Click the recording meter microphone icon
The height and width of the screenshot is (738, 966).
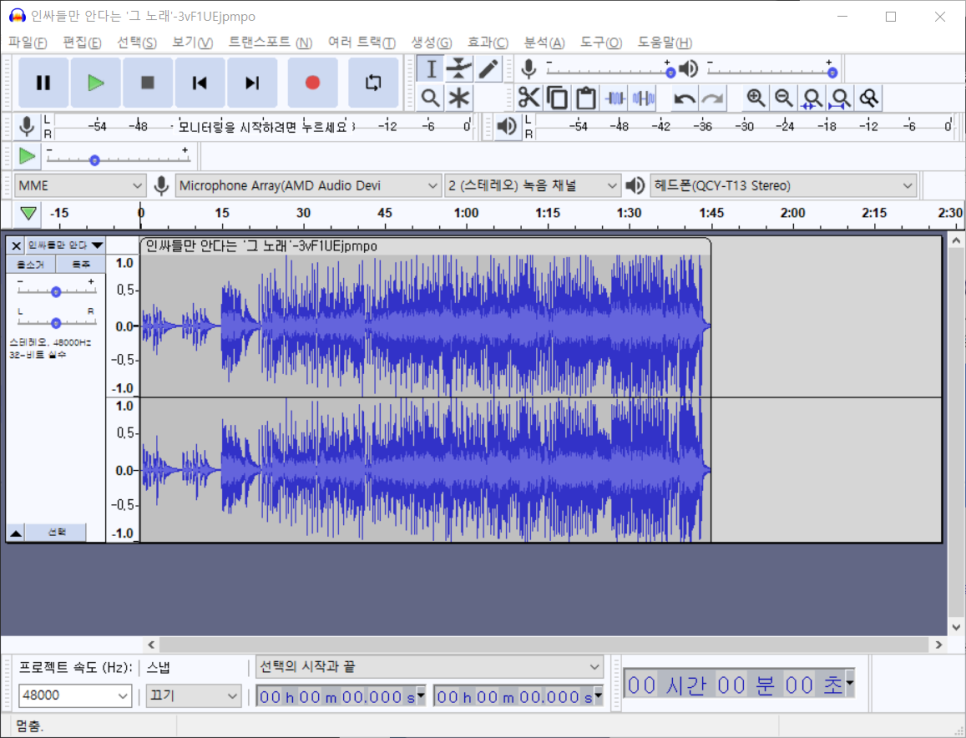click(26, 126)
